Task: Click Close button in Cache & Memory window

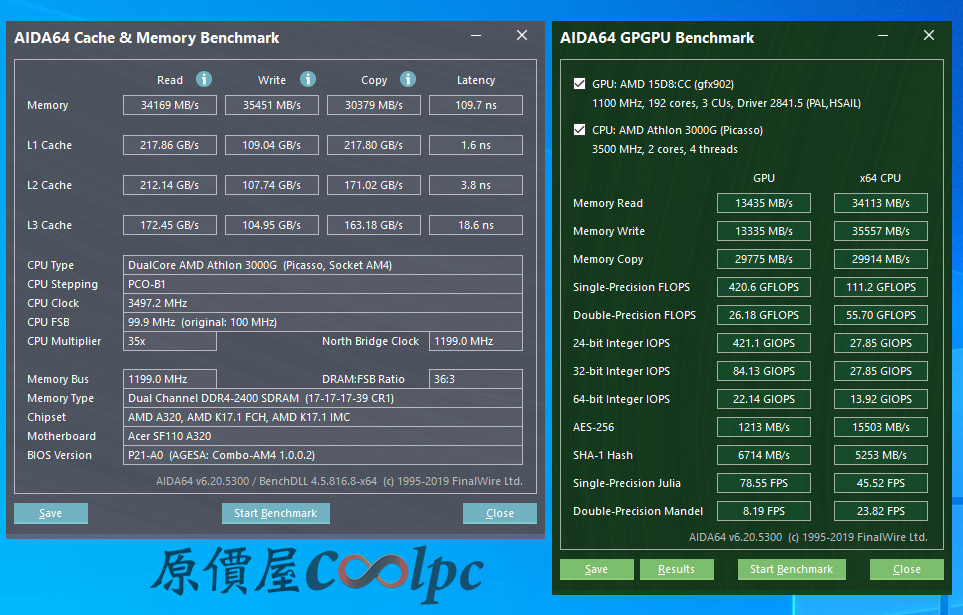Action: pos(500,513)
